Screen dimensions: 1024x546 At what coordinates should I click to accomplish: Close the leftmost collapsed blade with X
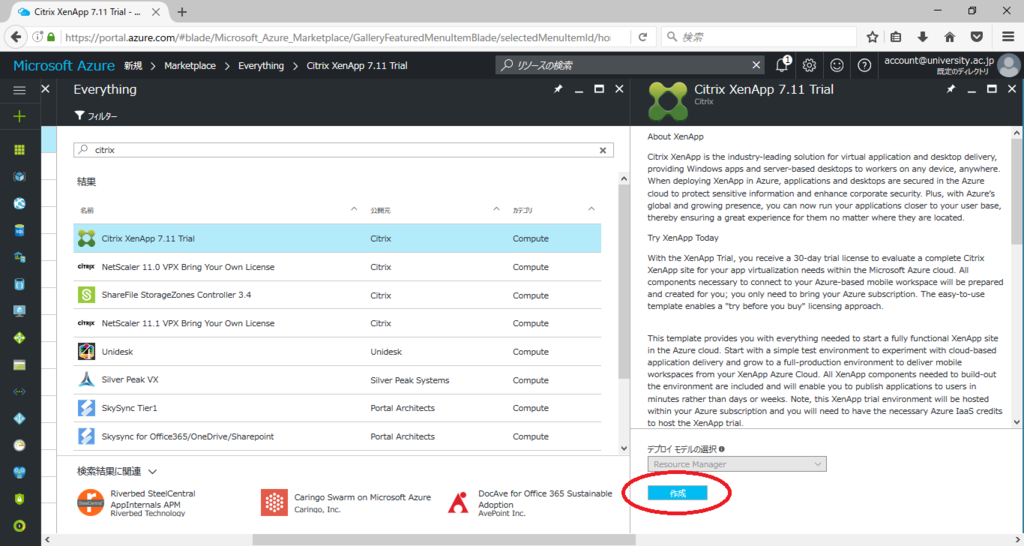45,89
